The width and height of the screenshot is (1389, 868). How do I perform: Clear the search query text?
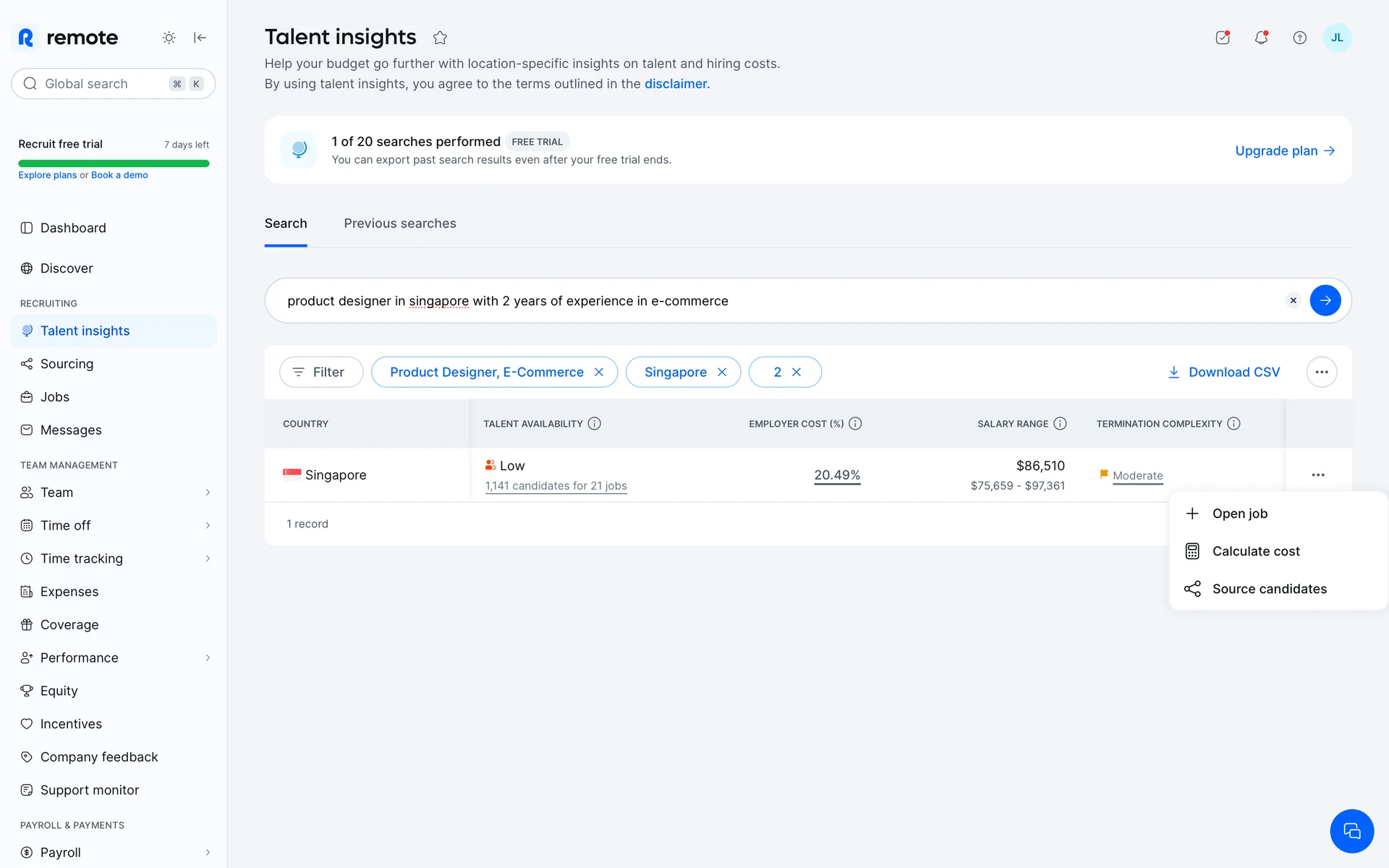pos(1293,300)
